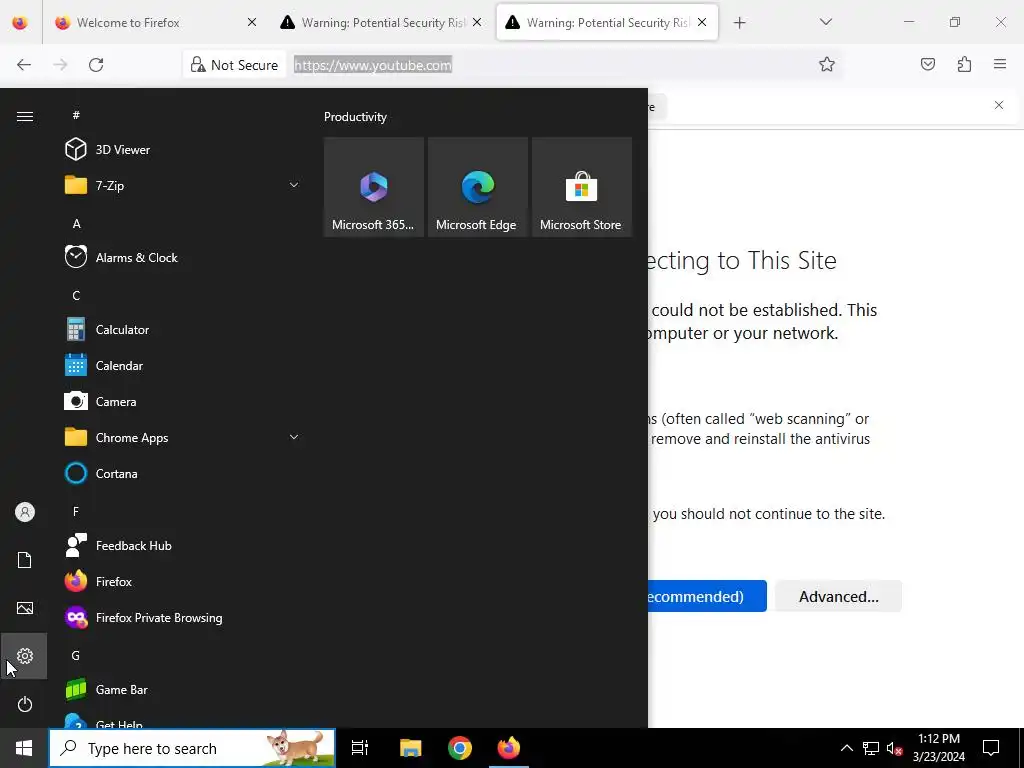Open the list all tabs dropdown
Viewport: 1024px width, 768px height.
(825, 22)
